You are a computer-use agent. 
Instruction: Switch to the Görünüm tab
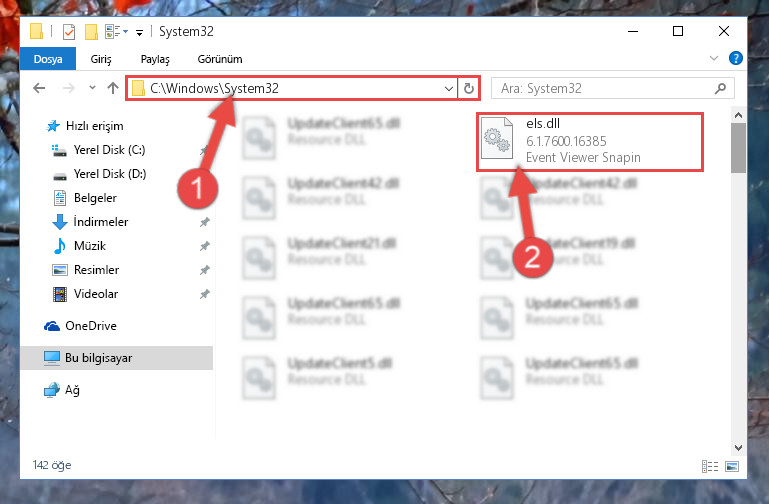[220, 59]
